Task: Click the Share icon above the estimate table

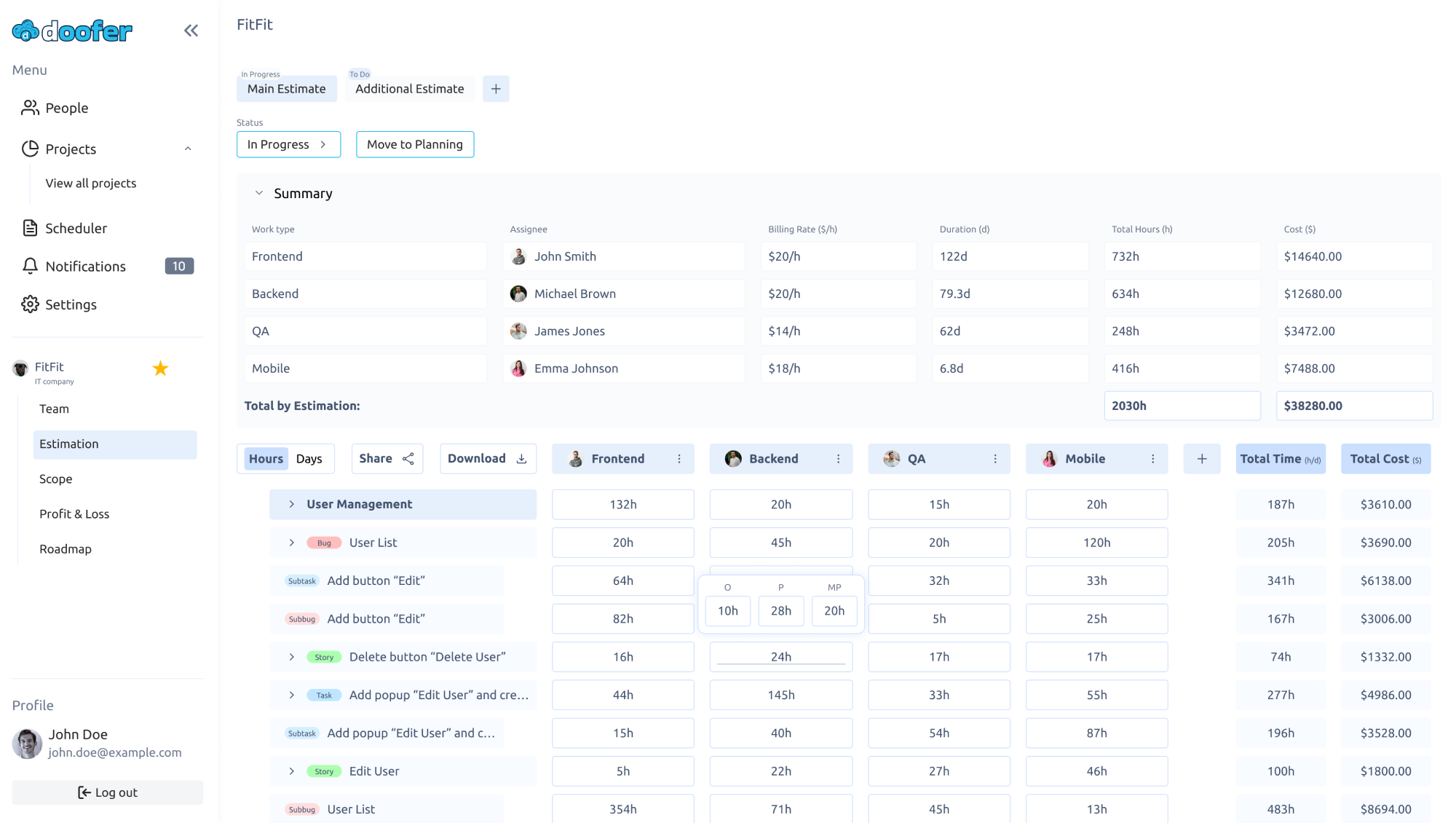Action: pyautogui.click(x=408, y=458)
